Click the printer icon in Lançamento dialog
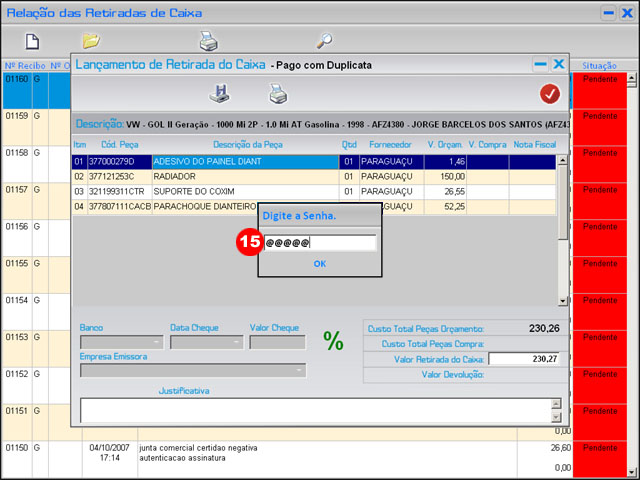This screenshot has width=640, height=480. (277, 93)
